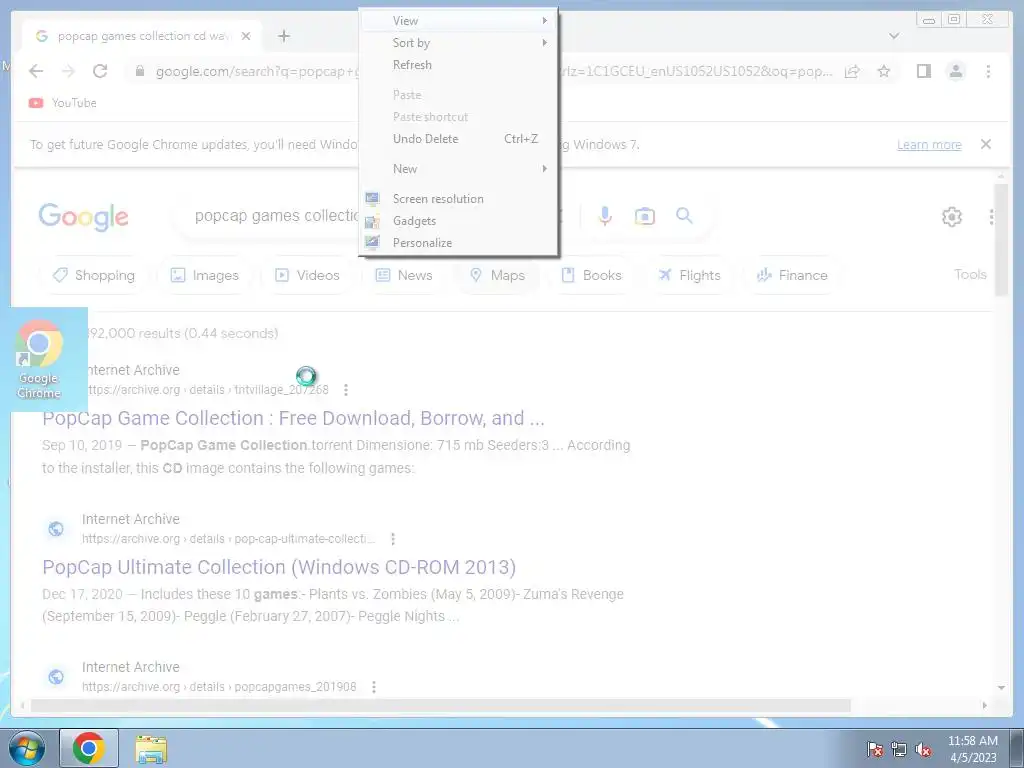
Task: Click Learn more about Chrome updates
Action: pyautogui.click(x=929, y=145)
